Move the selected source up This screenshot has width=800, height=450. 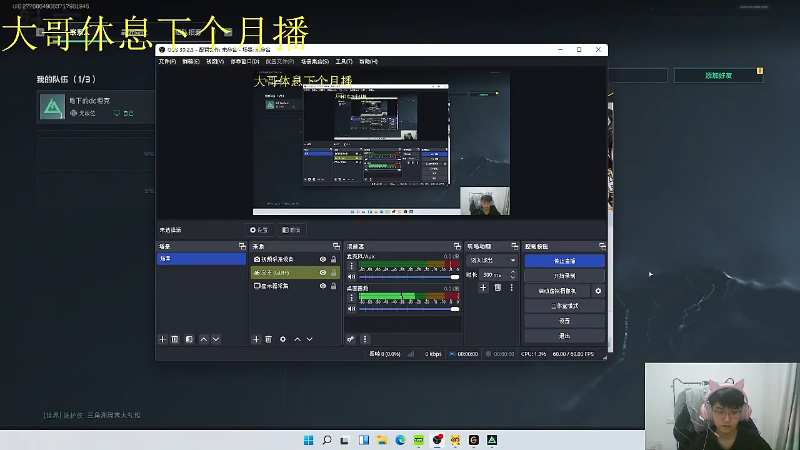click(x=297, y=339)
